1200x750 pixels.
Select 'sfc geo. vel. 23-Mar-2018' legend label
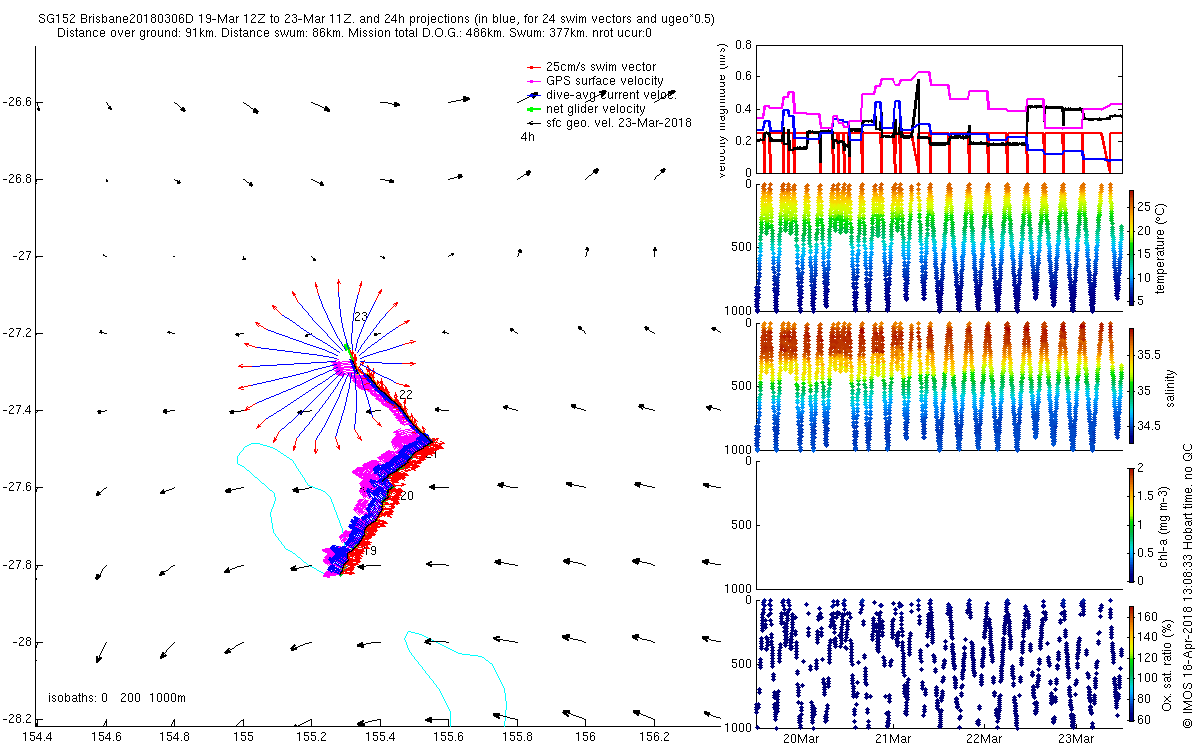(x=619, y=122)
